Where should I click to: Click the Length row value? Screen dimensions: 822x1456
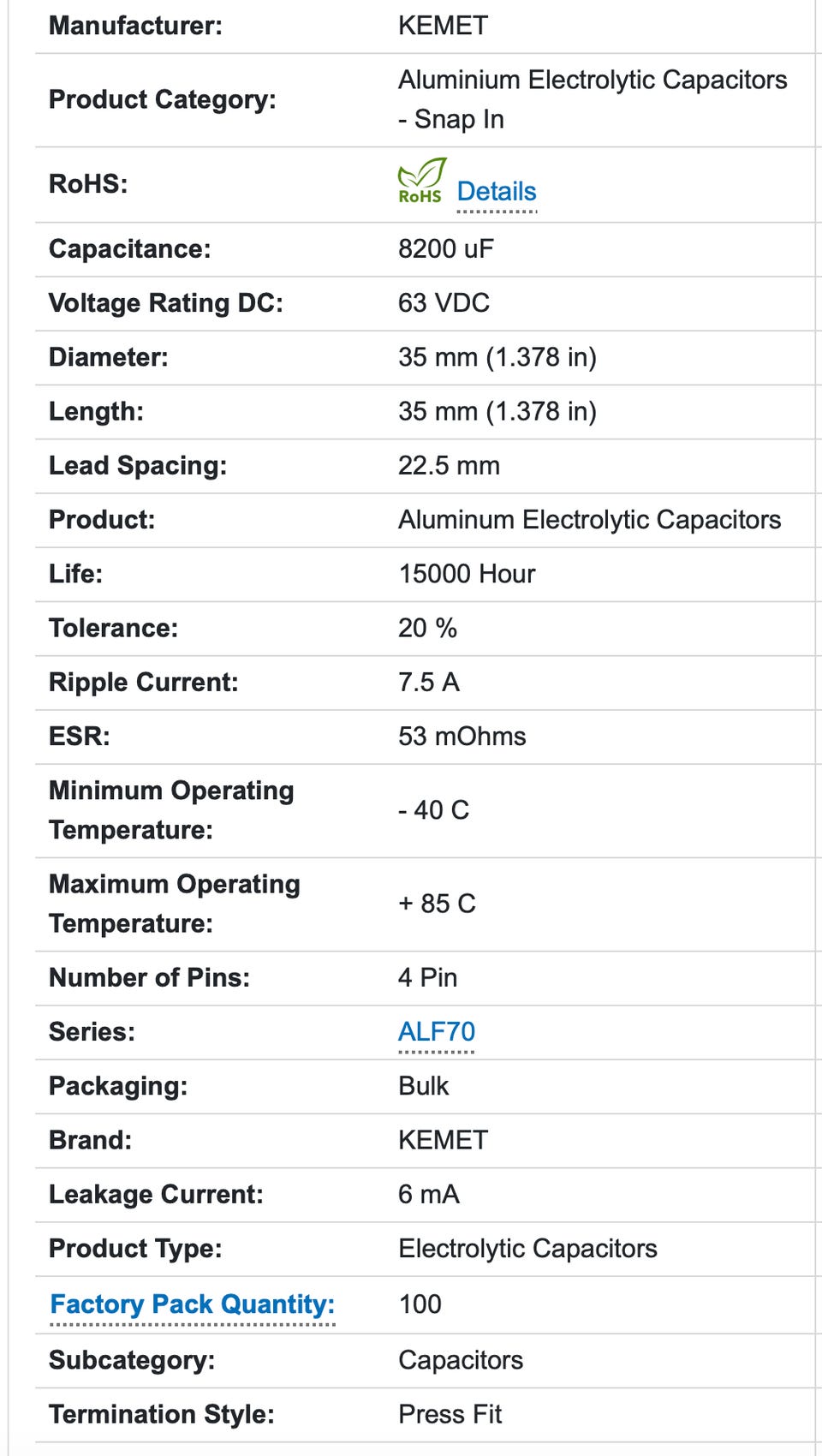[497, 411]
